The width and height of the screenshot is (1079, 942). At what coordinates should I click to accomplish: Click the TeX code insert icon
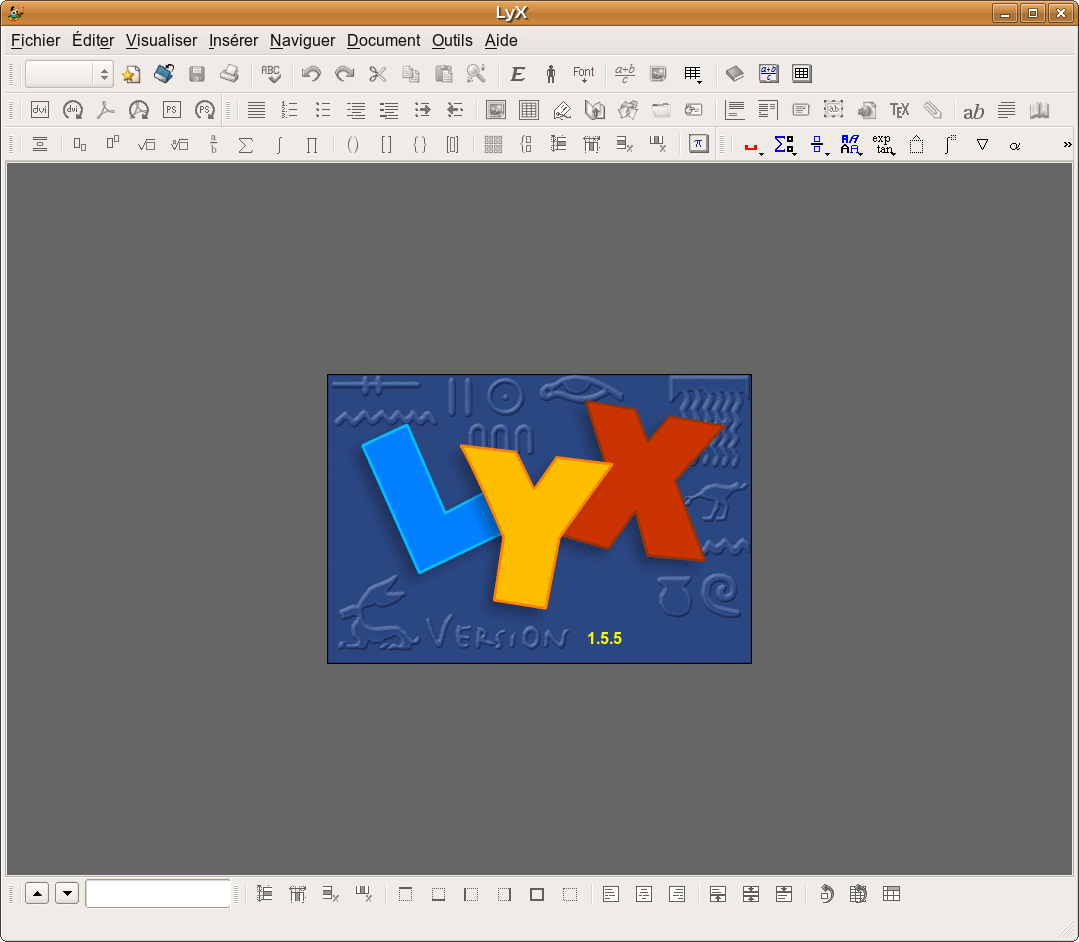(899, 110)
